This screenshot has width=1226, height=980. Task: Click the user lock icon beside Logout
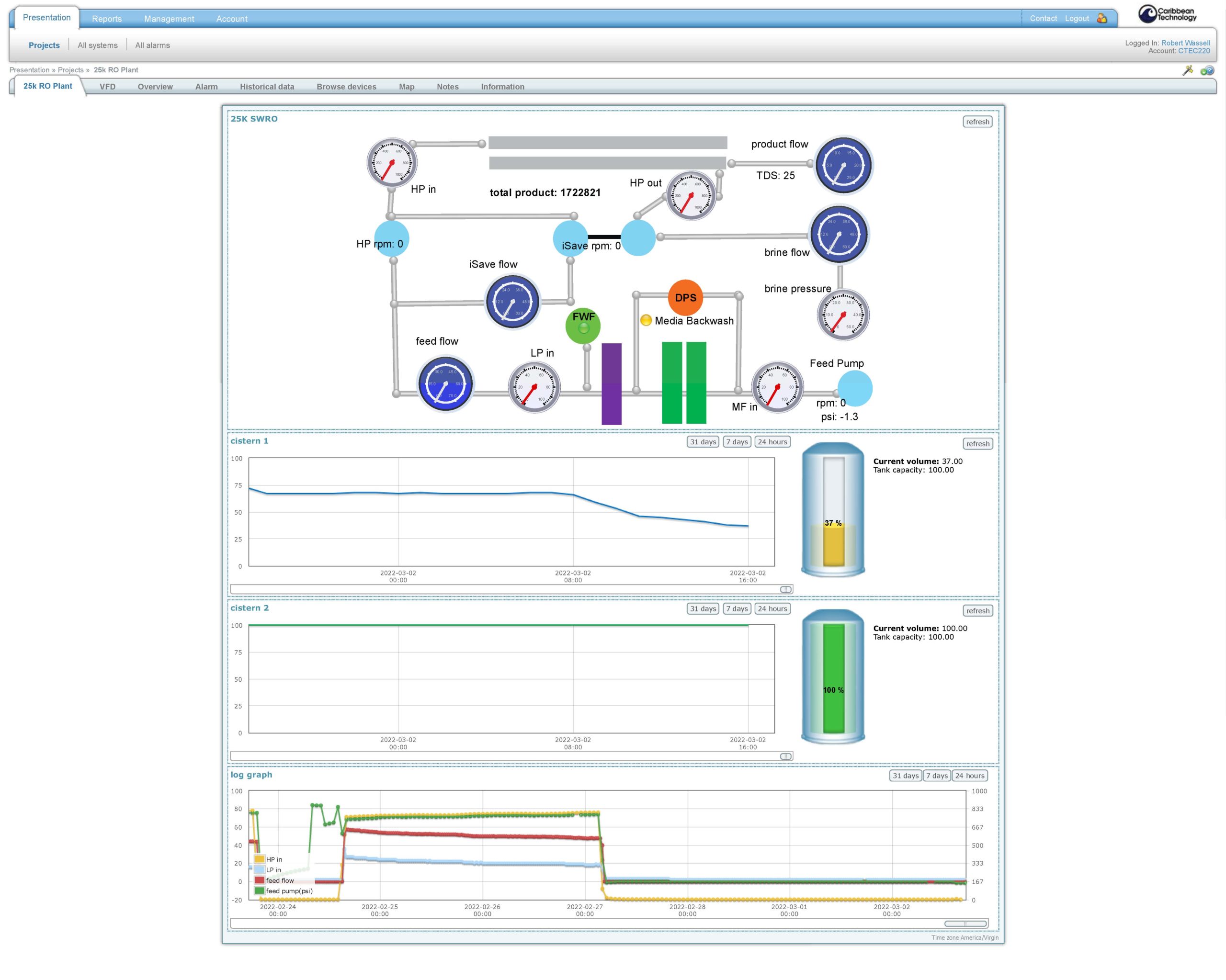(1102, 18)
